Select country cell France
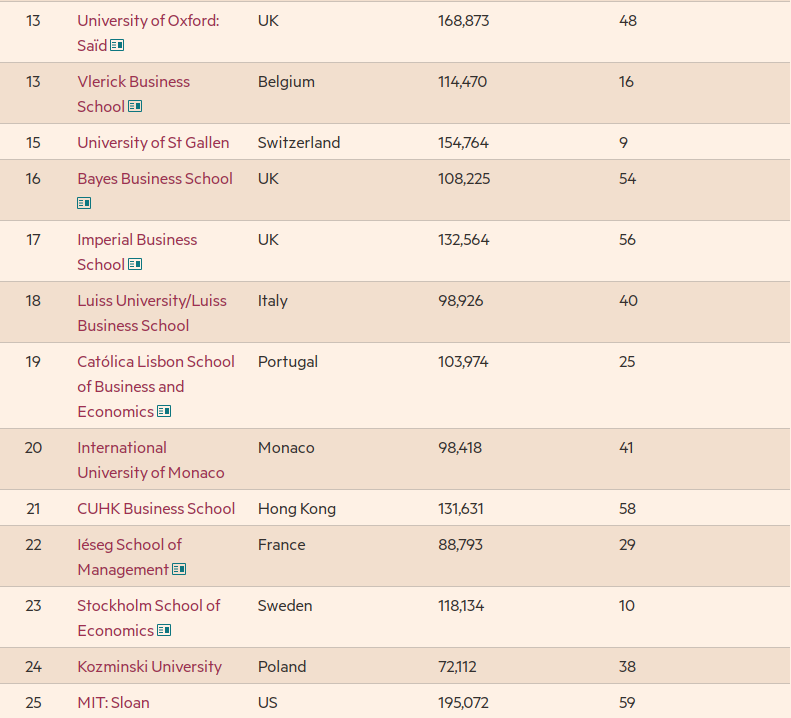Viewport: 791px width, 718px height. 281,545
